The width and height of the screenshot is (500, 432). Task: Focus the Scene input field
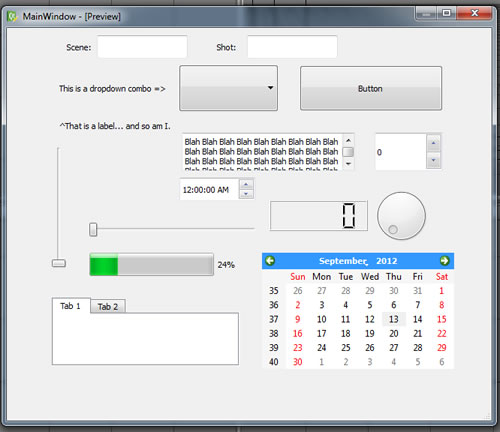pyautogui.click(x=142, y=47)
